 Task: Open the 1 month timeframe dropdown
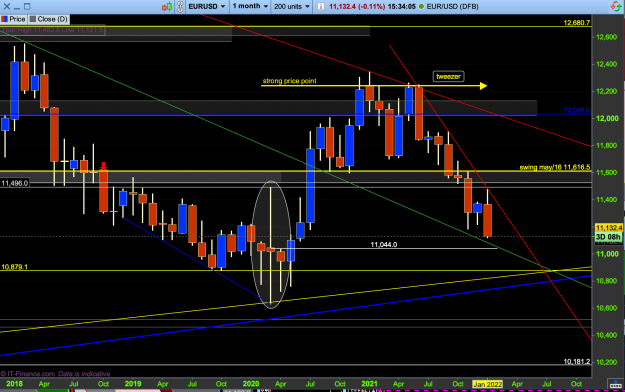[x=250, y=6]
